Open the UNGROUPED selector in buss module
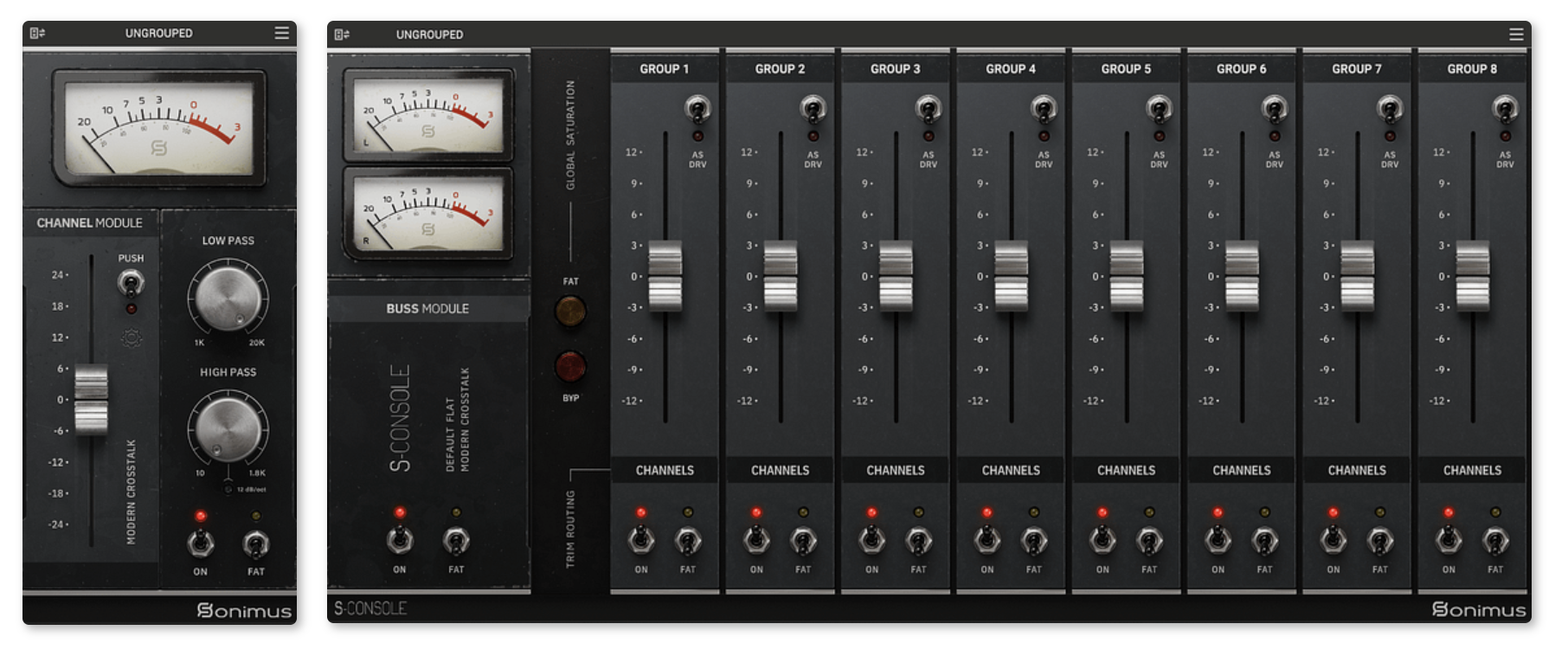 [x=430, y=35]
